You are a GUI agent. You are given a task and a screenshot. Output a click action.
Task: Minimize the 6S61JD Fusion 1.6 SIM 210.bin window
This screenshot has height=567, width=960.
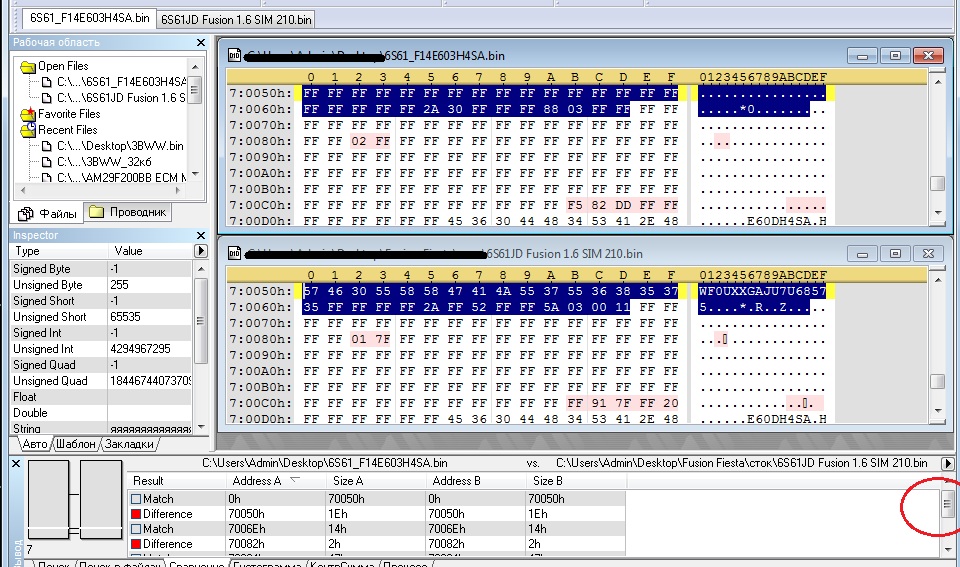click(862, 253)
